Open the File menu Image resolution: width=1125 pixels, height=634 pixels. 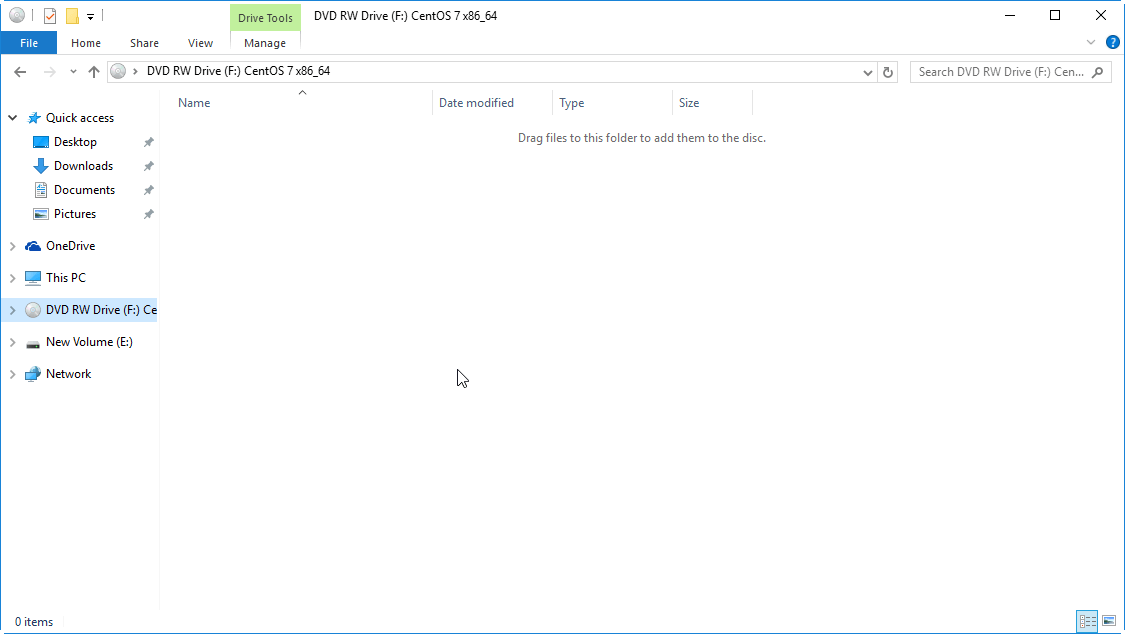(29, 43)
